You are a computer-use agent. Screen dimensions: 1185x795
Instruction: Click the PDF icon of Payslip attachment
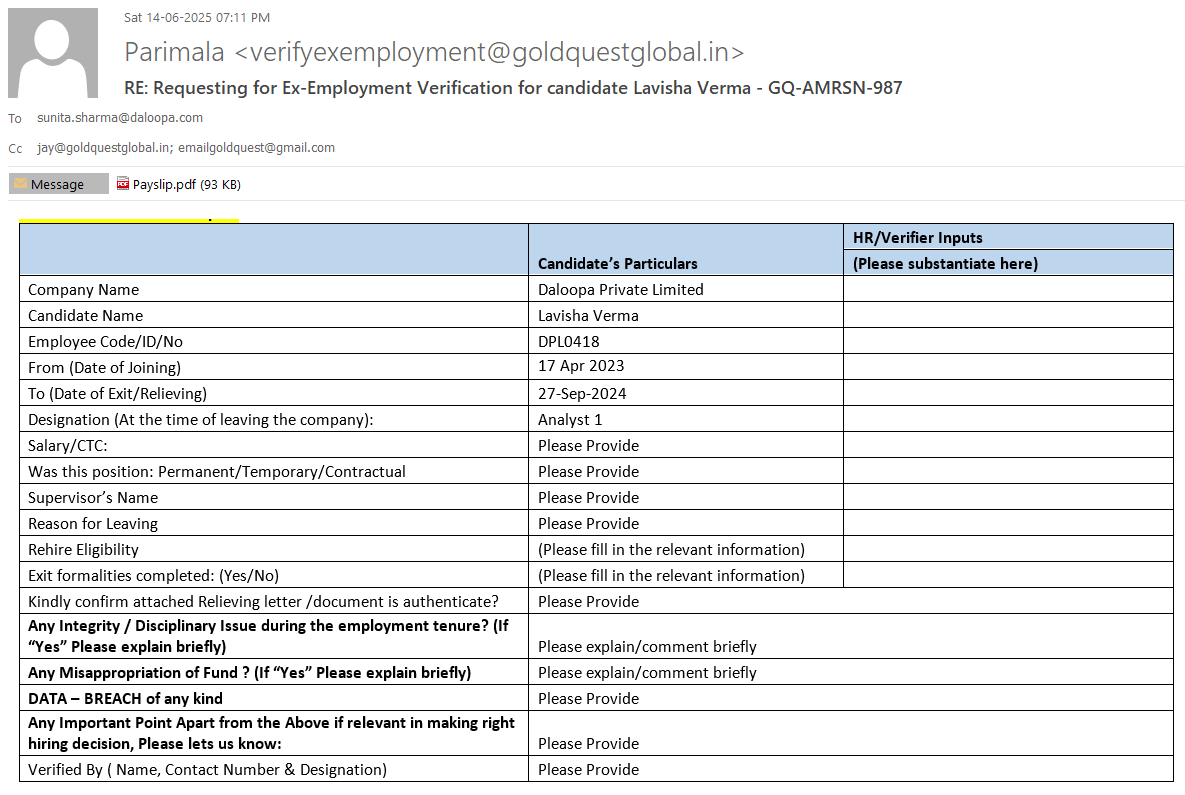[123, 184]
